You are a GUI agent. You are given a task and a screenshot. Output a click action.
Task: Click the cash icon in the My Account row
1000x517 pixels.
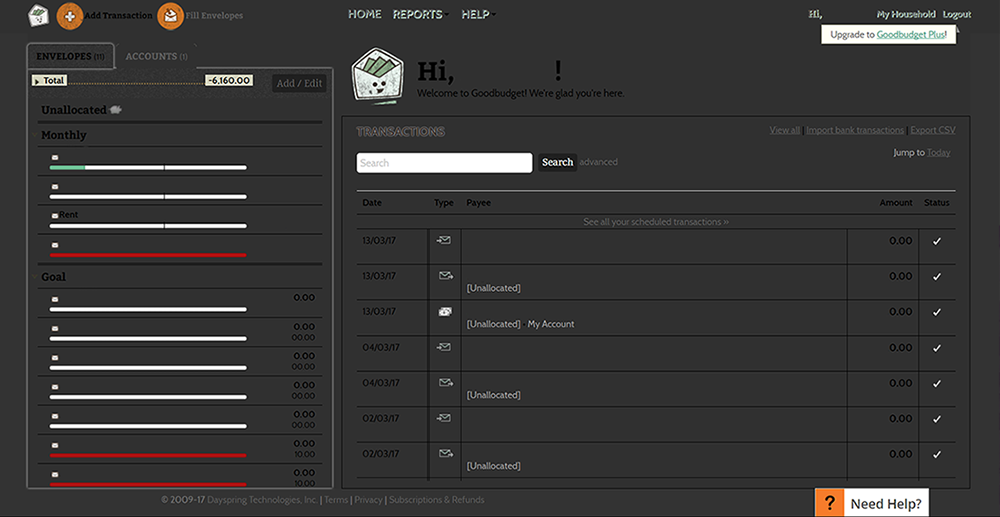tap(445, 312)
